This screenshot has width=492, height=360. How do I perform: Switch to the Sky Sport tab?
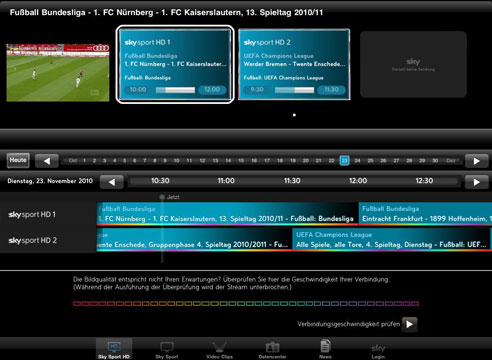(x=167, y=349)
